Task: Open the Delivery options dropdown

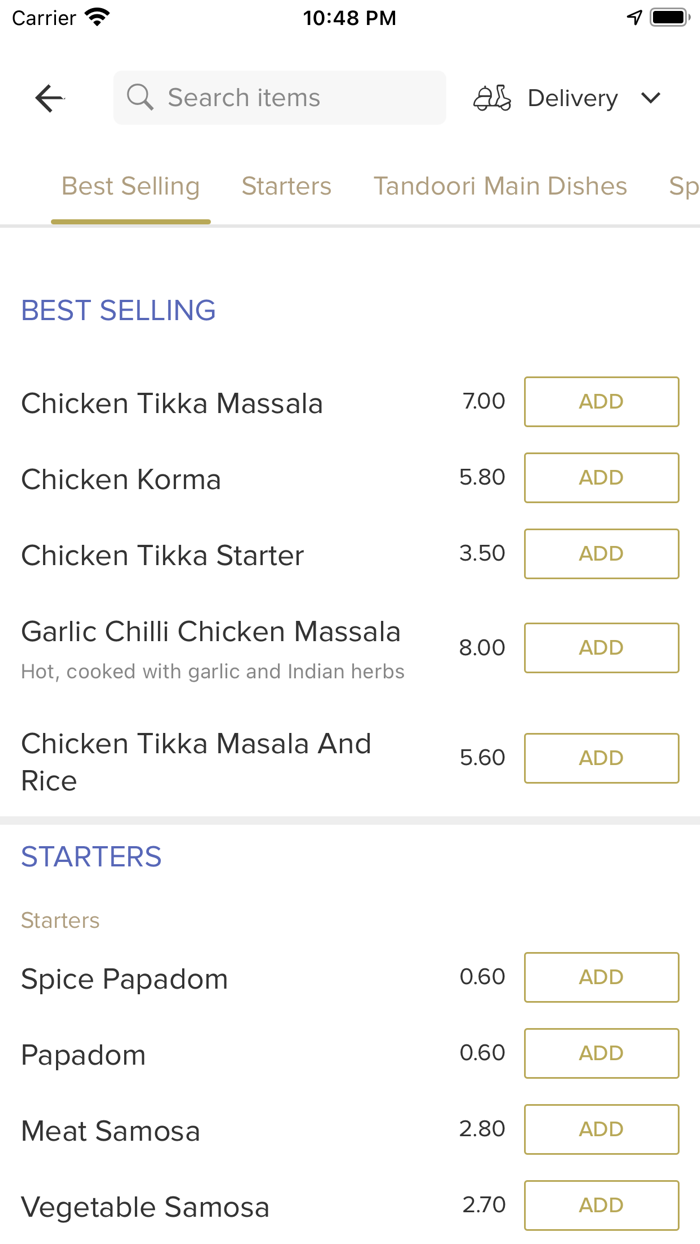Action: (572, 97)
